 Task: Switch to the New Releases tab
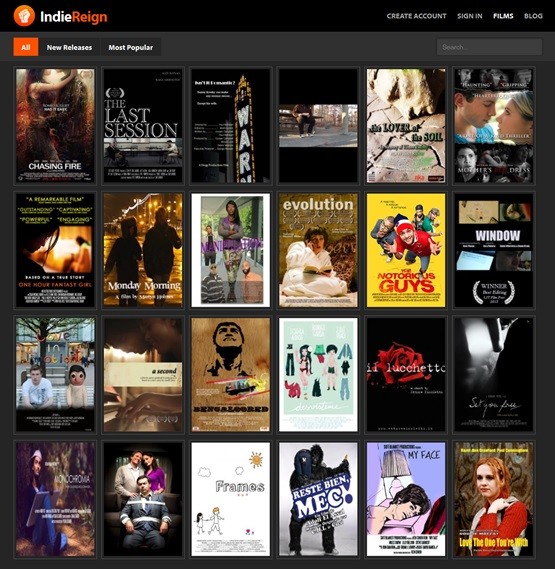[x=69, y=47]
